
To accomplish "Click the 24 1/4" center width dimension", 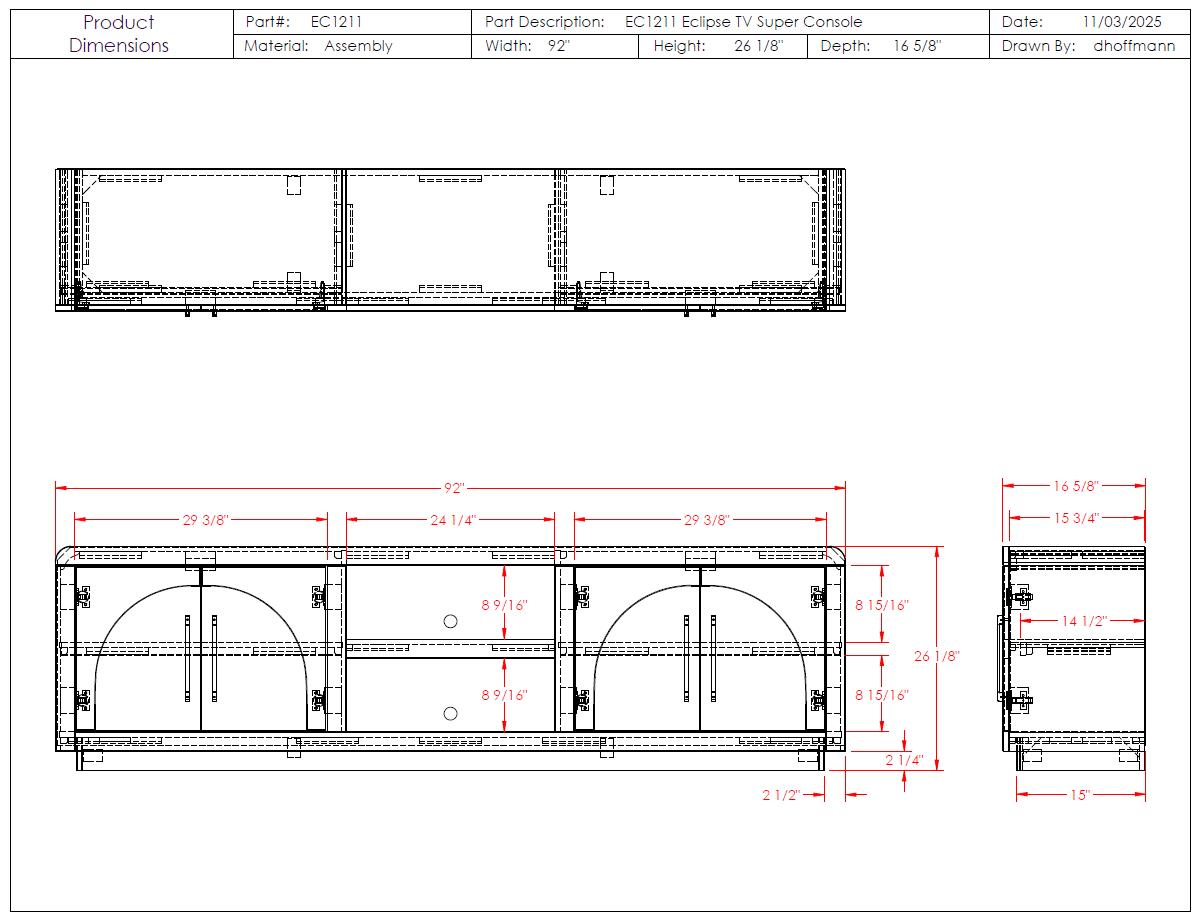I will click(452, 520).
